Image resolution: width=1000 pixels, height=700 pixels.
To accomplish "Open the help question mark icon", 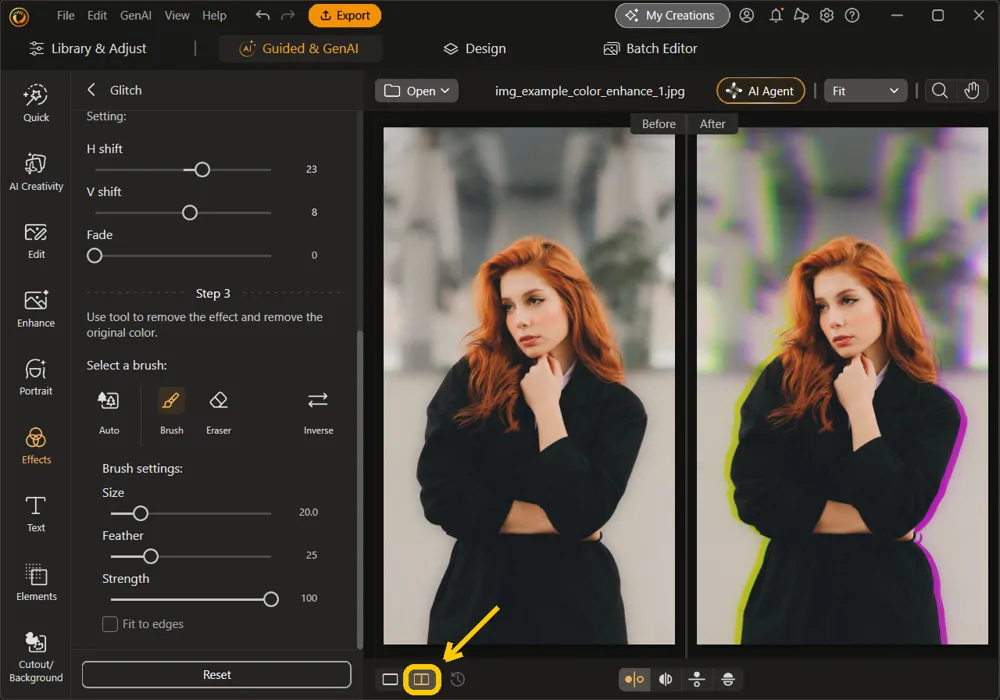I will click(852, 15).
